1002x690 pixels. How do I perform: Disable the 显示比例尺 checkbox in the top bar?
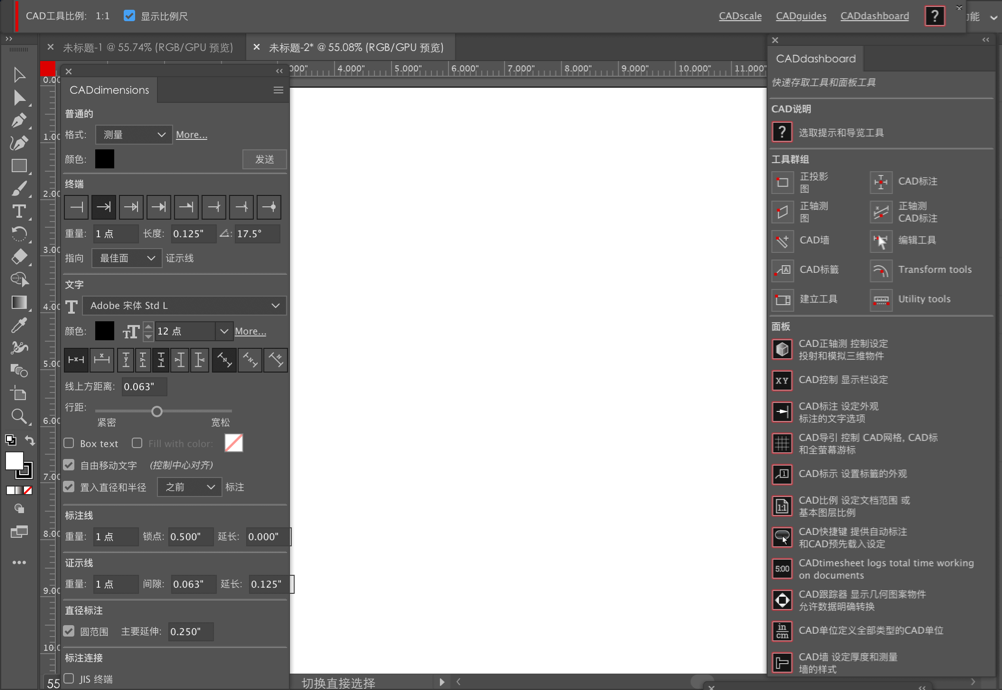point(129,15)
